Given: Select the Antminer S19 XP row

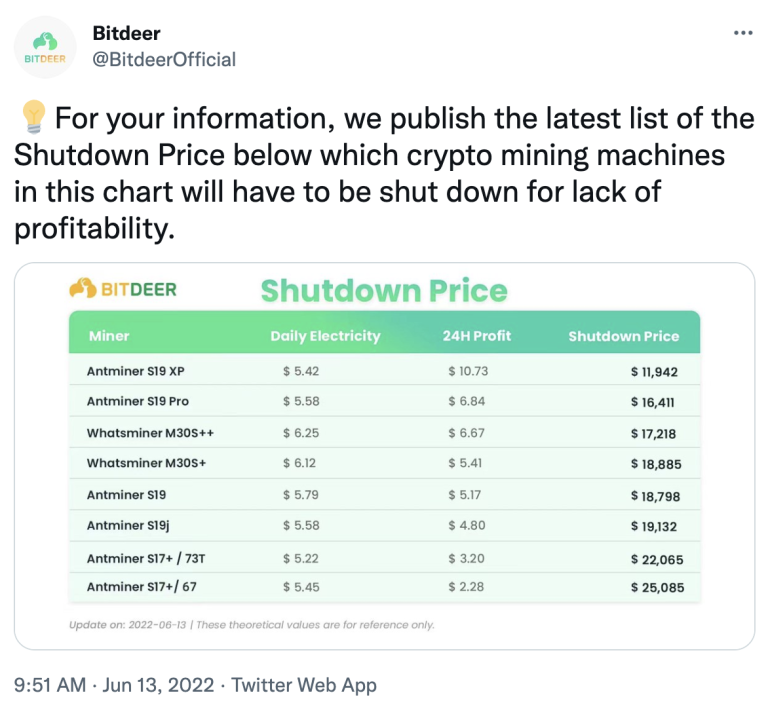Looking at the screenshot, I should point(384,371).
